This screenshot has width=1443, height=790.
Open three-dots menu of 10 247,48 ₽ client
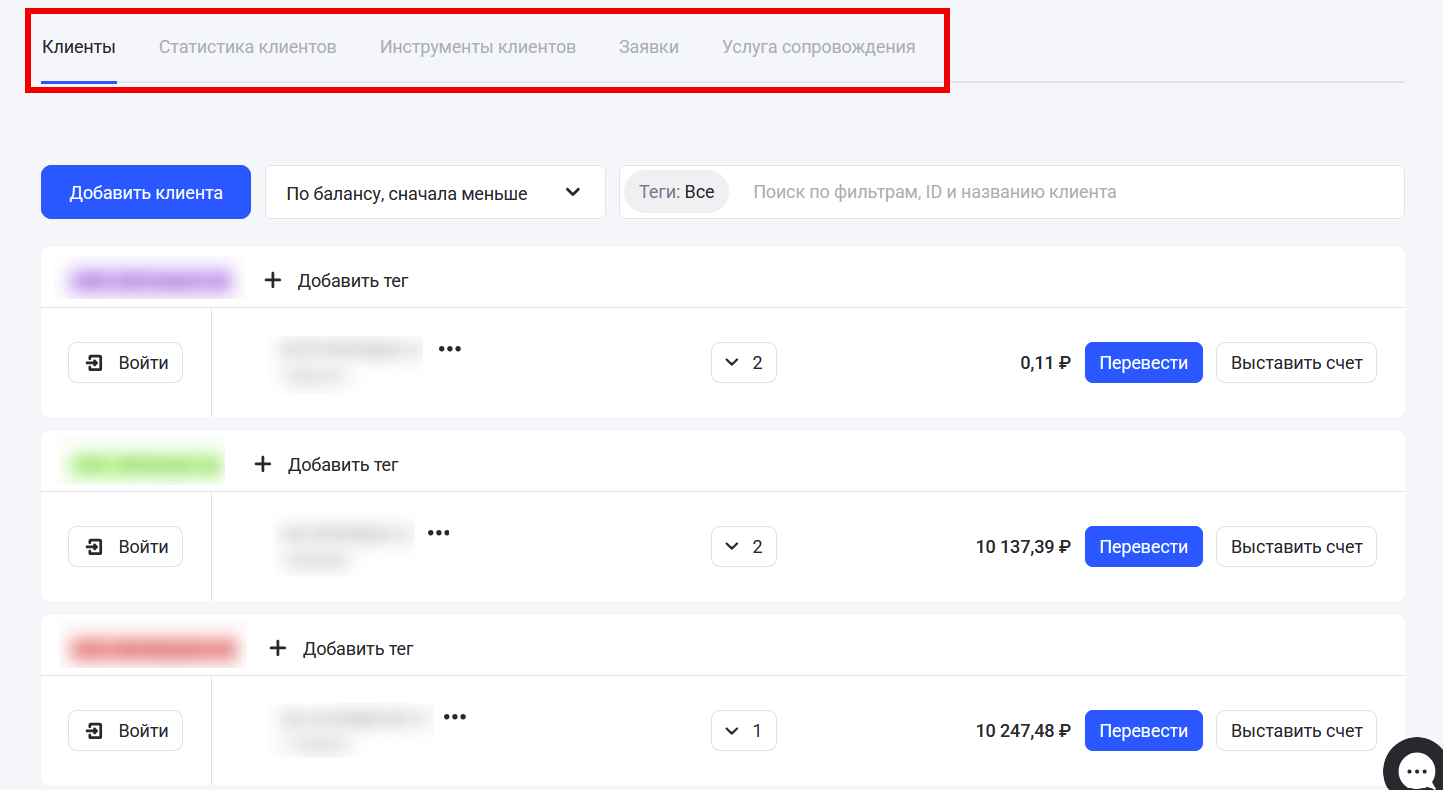[455, 717]
